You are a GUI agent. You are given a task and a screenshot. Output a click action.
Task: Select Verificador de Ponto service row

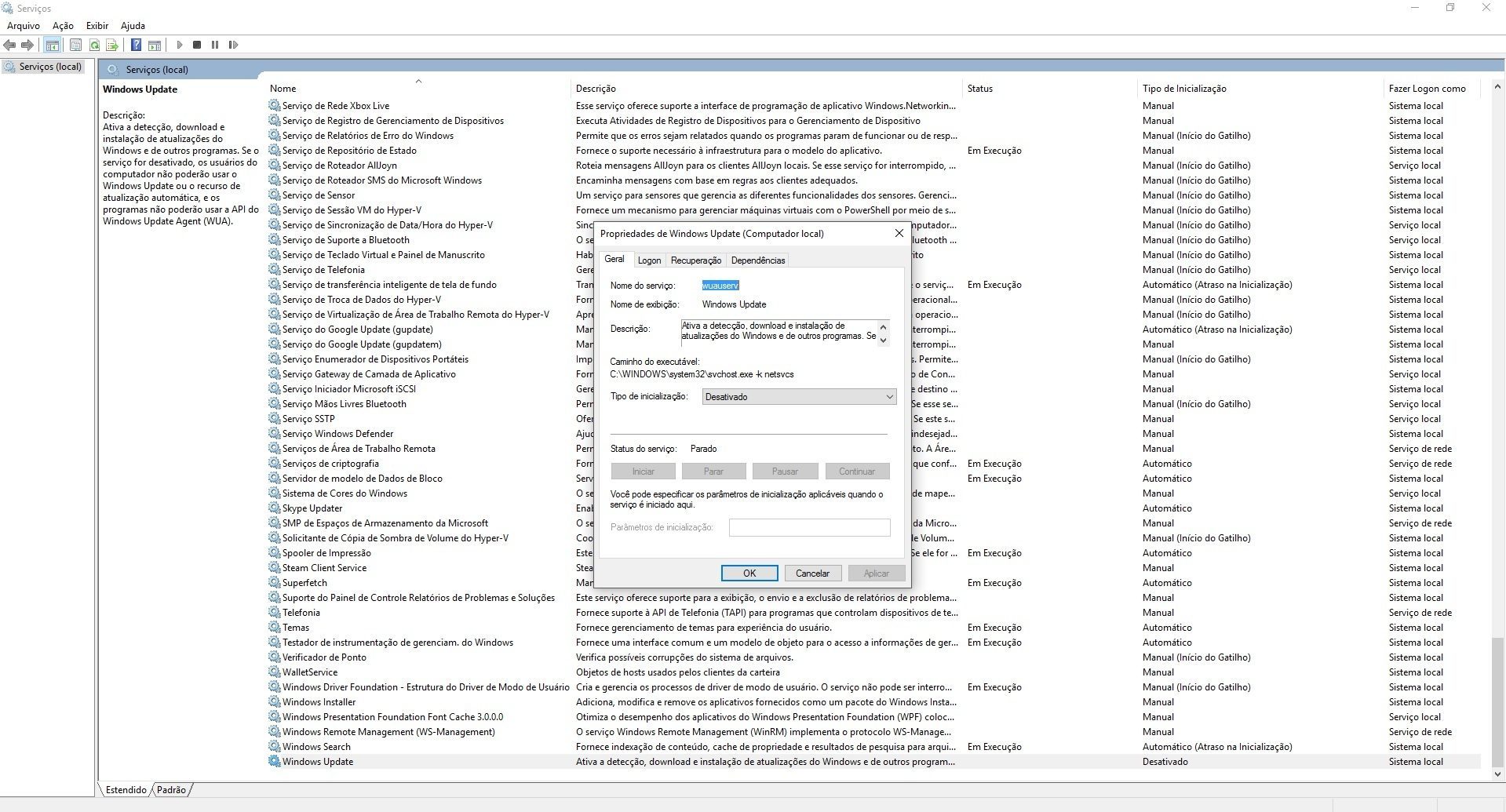tap(874, 657)
